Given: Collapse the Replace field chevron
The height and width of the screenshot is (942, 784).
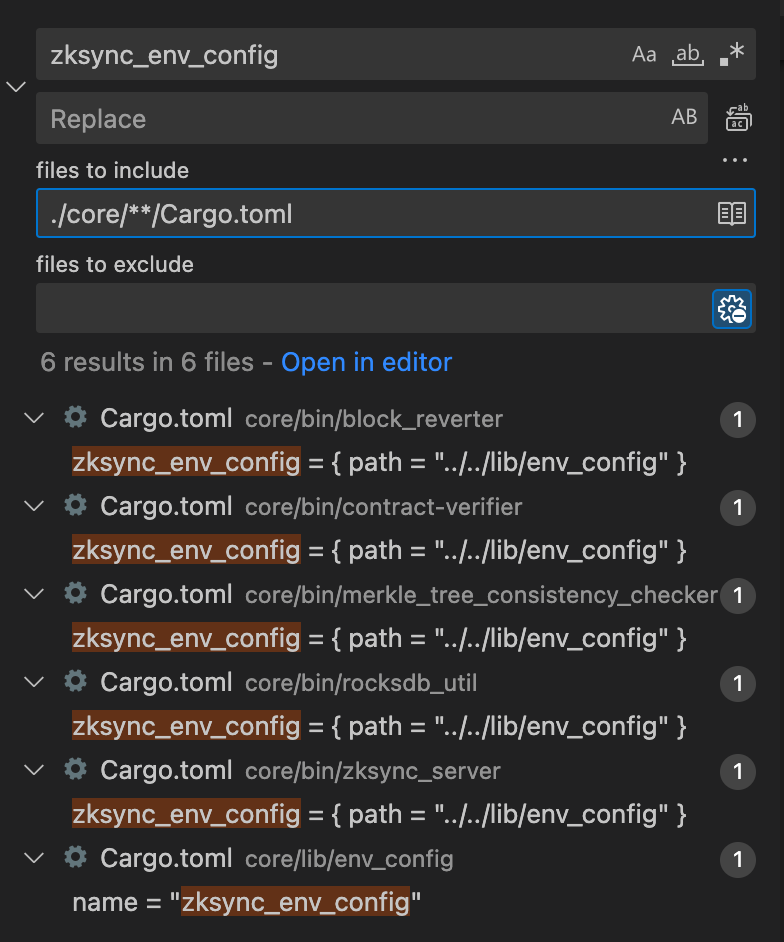Looking at the screenshot, I should (x=16, y=87).
